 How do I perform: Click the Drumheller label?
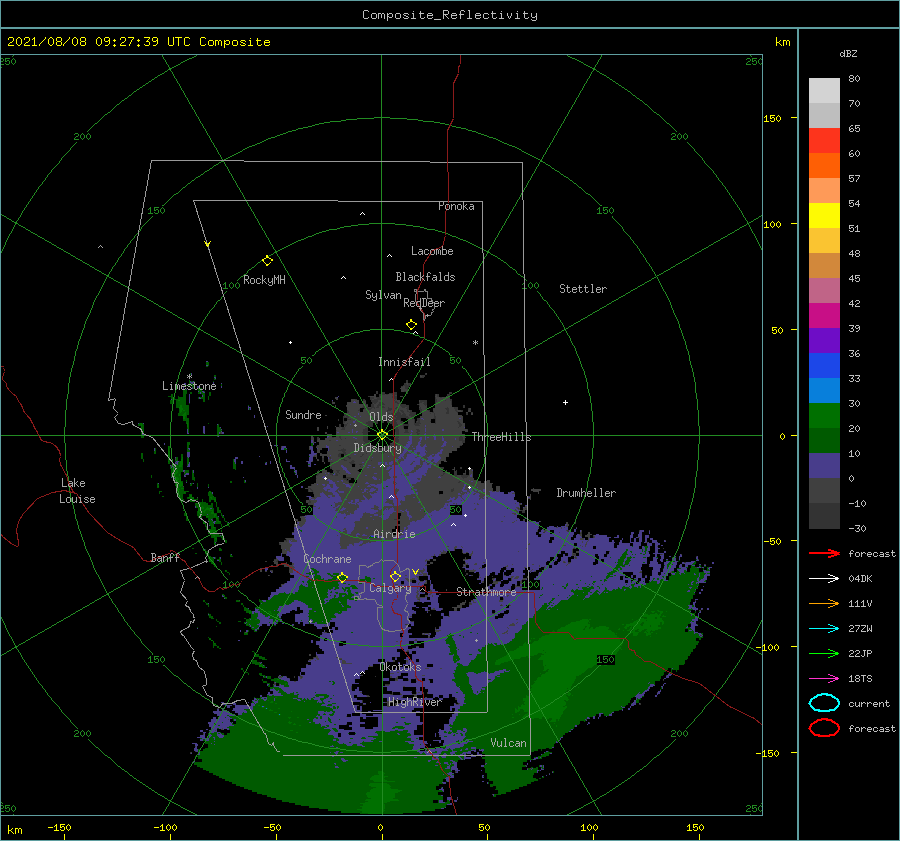[x=586, y=493]
